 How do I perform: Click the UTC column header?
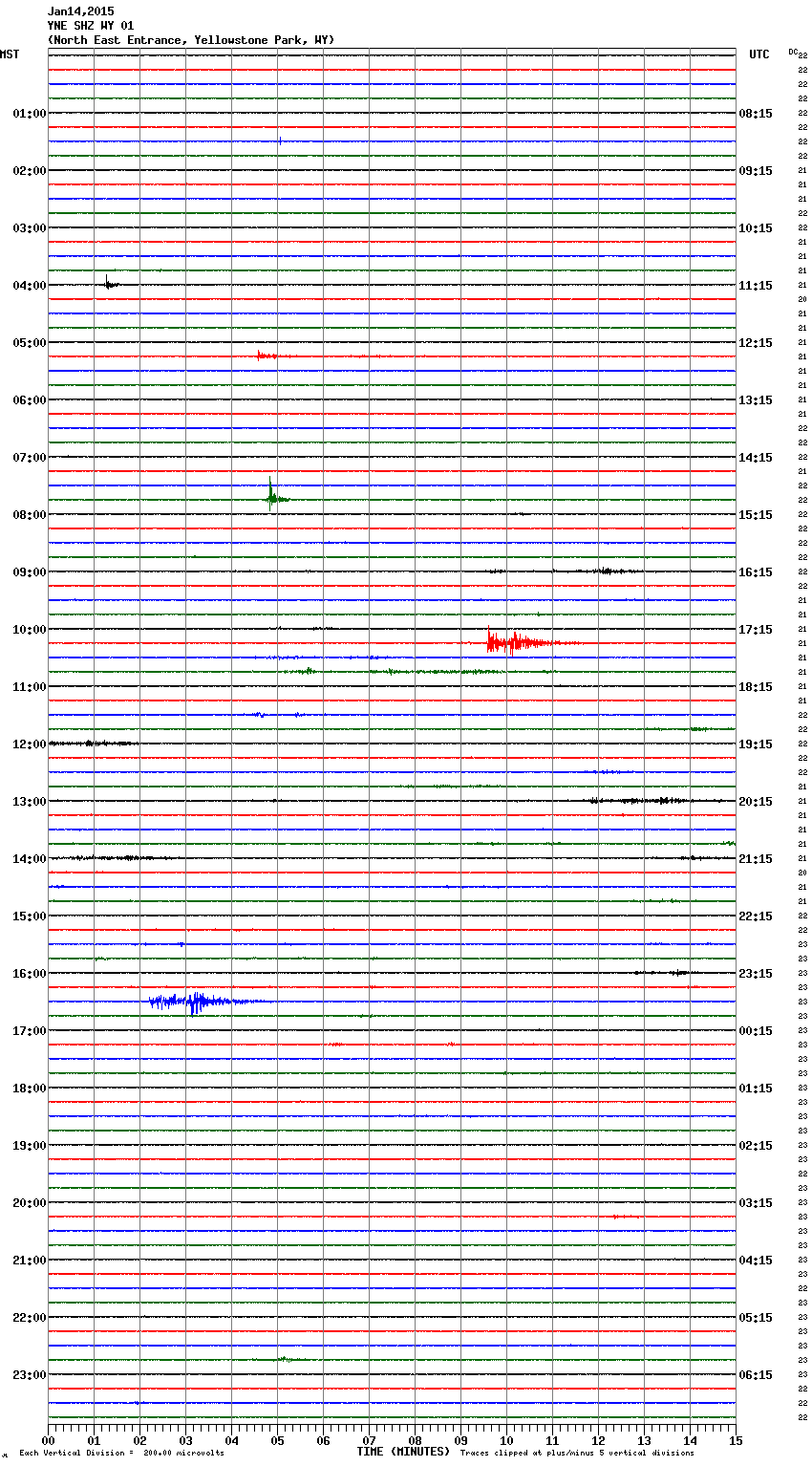point(759,54)
